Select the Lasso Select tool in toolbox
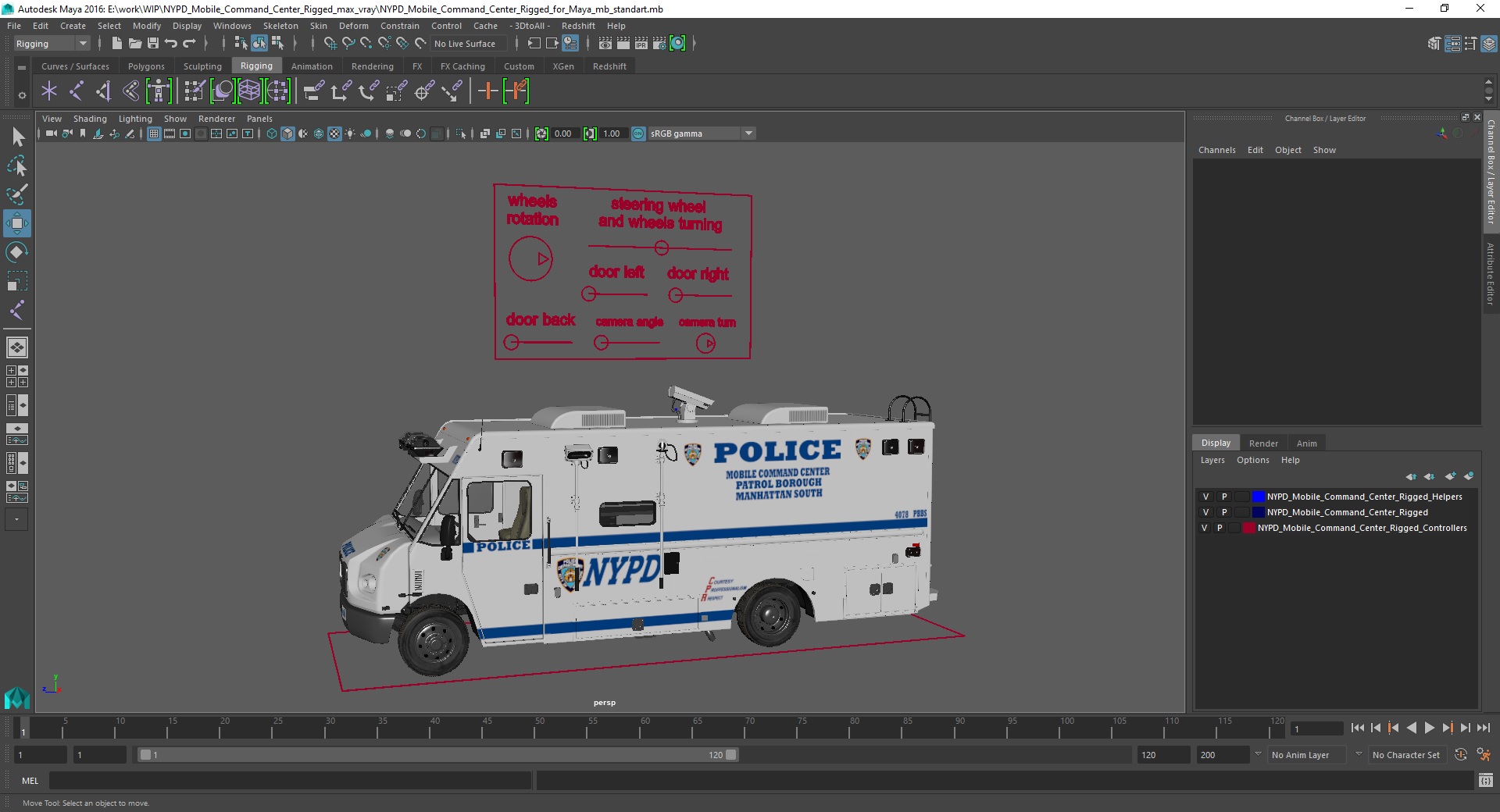Image resolution: width=1500 pixels, height=812 pixels. (x=17, y=166)
